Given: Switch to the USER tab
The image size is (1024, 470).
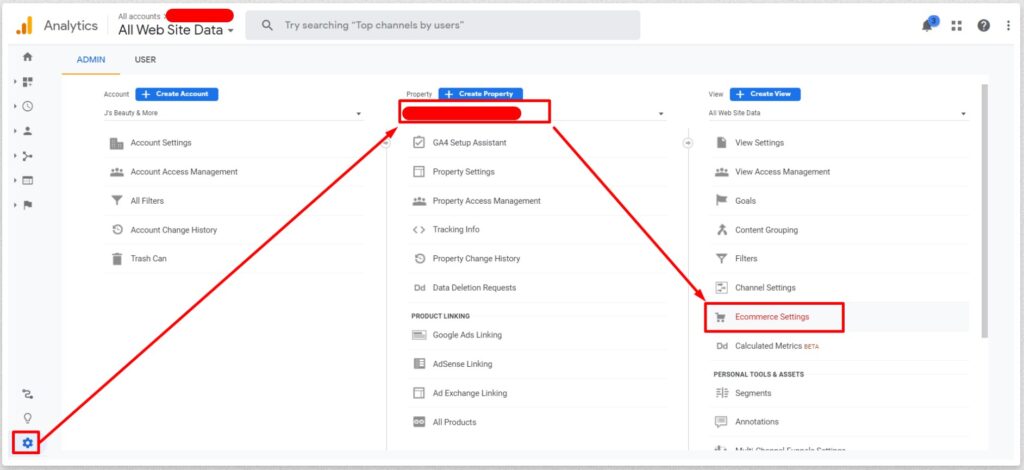Looking at the screenshot, I should (x=145, y=59).
